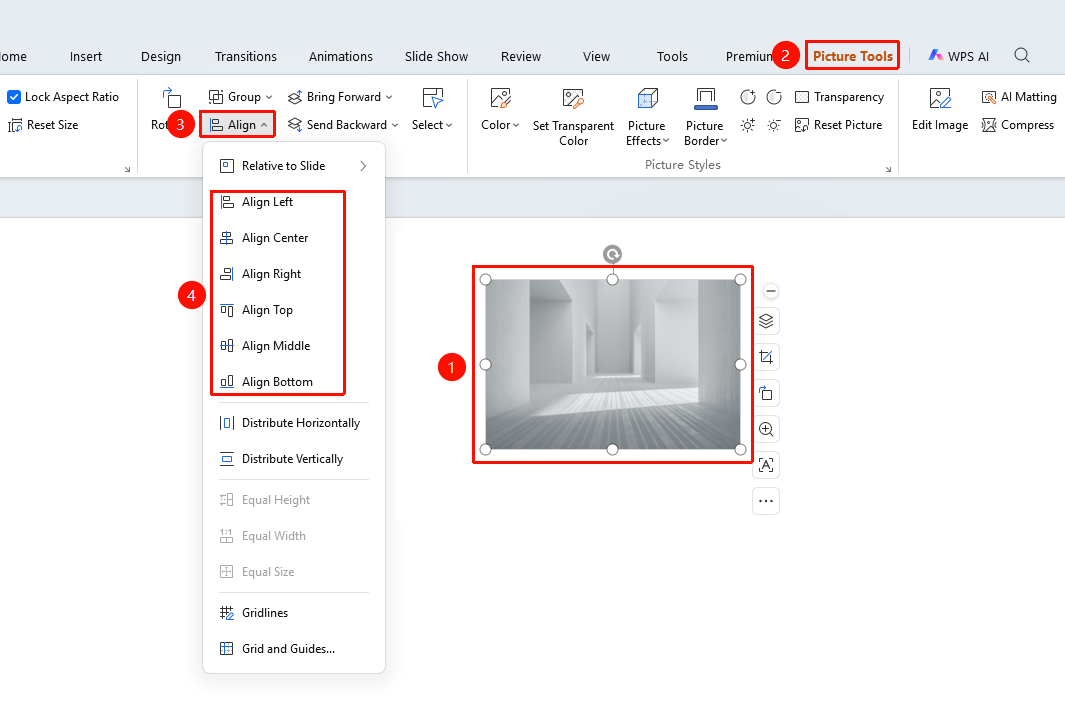
Task: Click Reset Picture in the ribbon
Action: click(x=839, y=125)
